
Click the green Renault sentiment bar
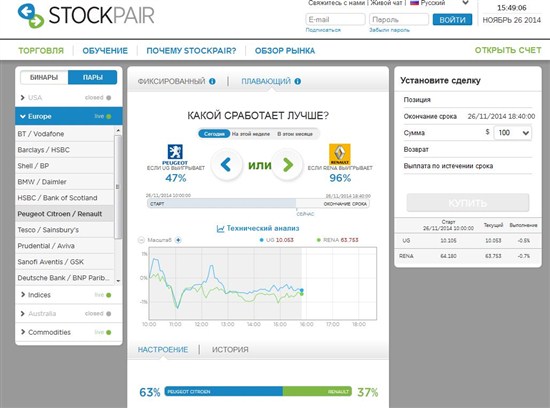tap(317, 392)
